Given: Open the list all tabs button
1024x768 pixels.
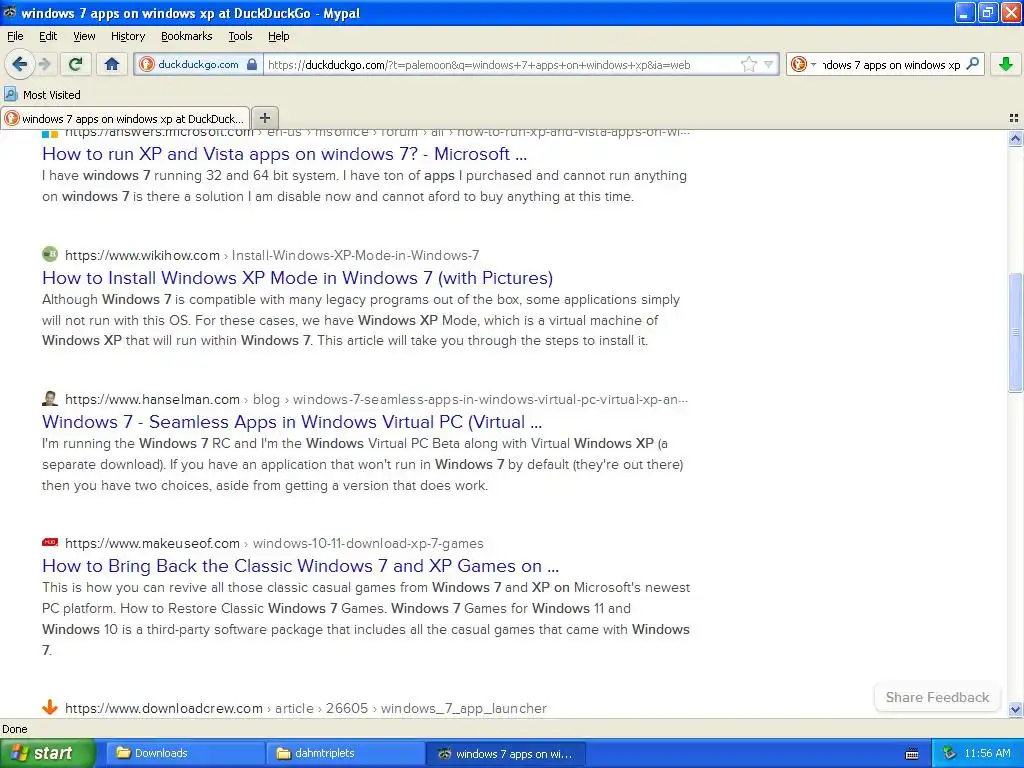Looking at the screenshot, I should coord(1014,118).
